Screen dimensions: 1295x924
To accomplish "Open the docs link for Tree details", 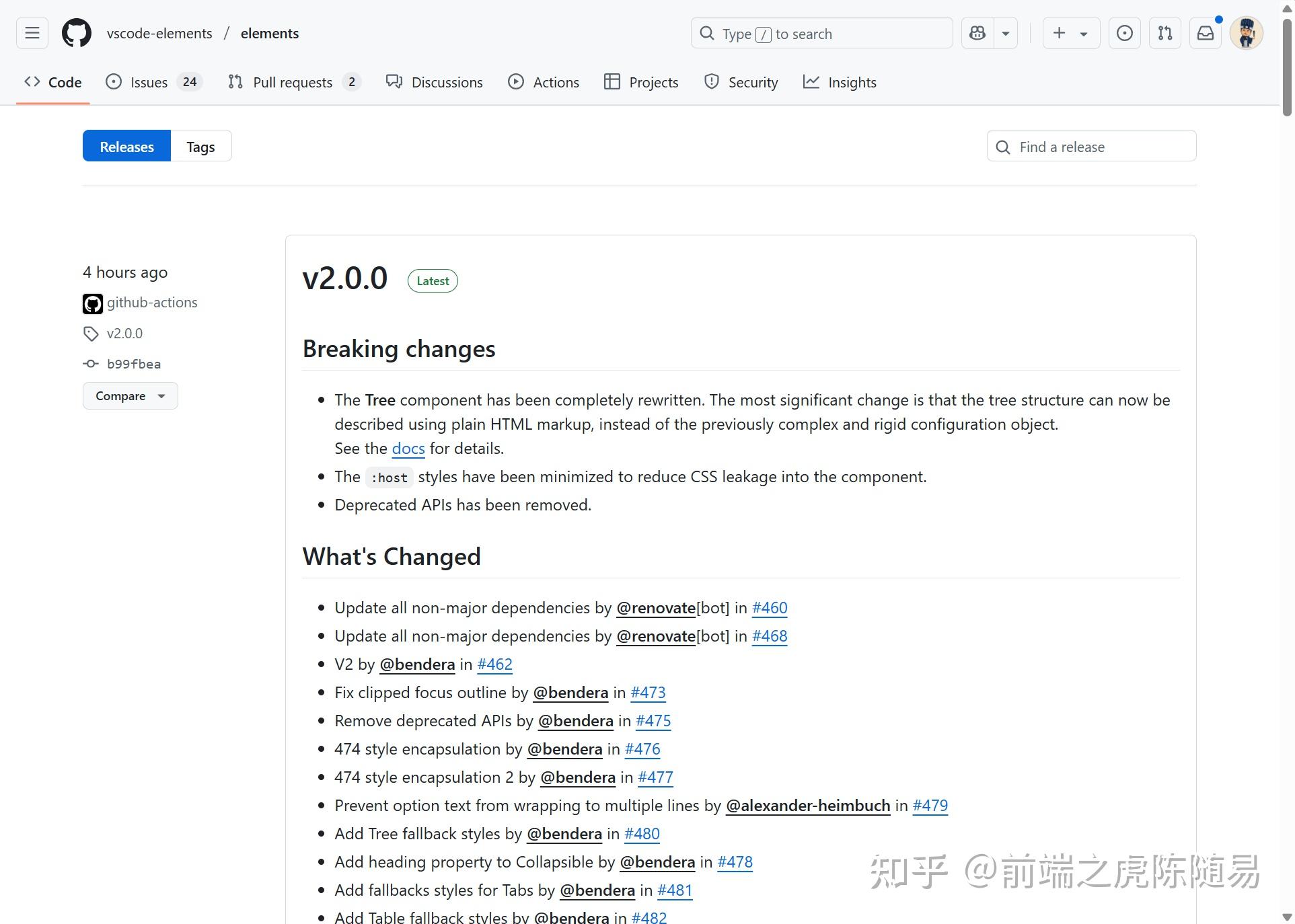I will click(407, 449).
